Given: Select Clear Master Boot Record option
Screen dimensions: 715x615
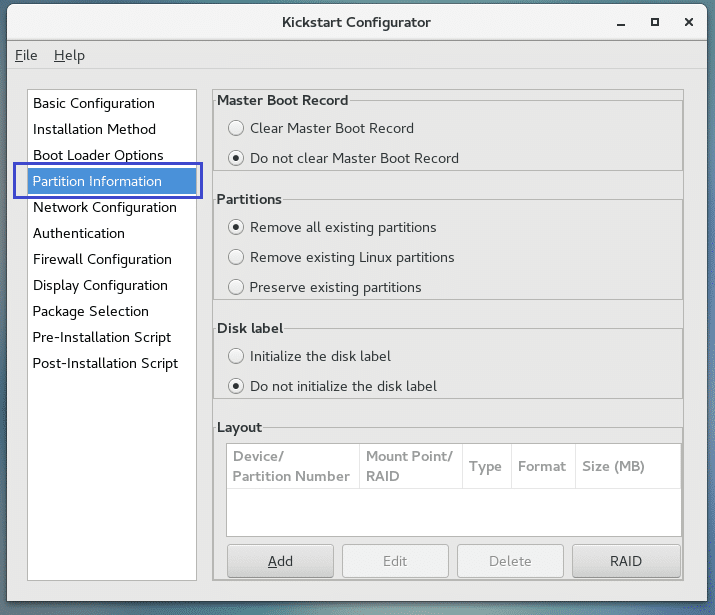Looking at the screenshot, I should click(236, 128).
